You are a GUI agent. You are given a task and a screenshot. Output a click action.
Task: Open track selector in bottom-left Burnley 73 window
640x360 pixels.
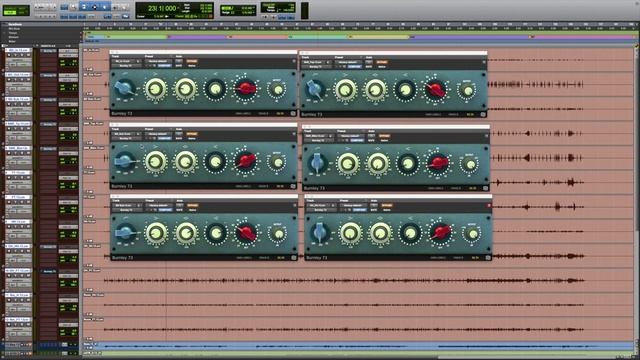(x=124, y=206)
